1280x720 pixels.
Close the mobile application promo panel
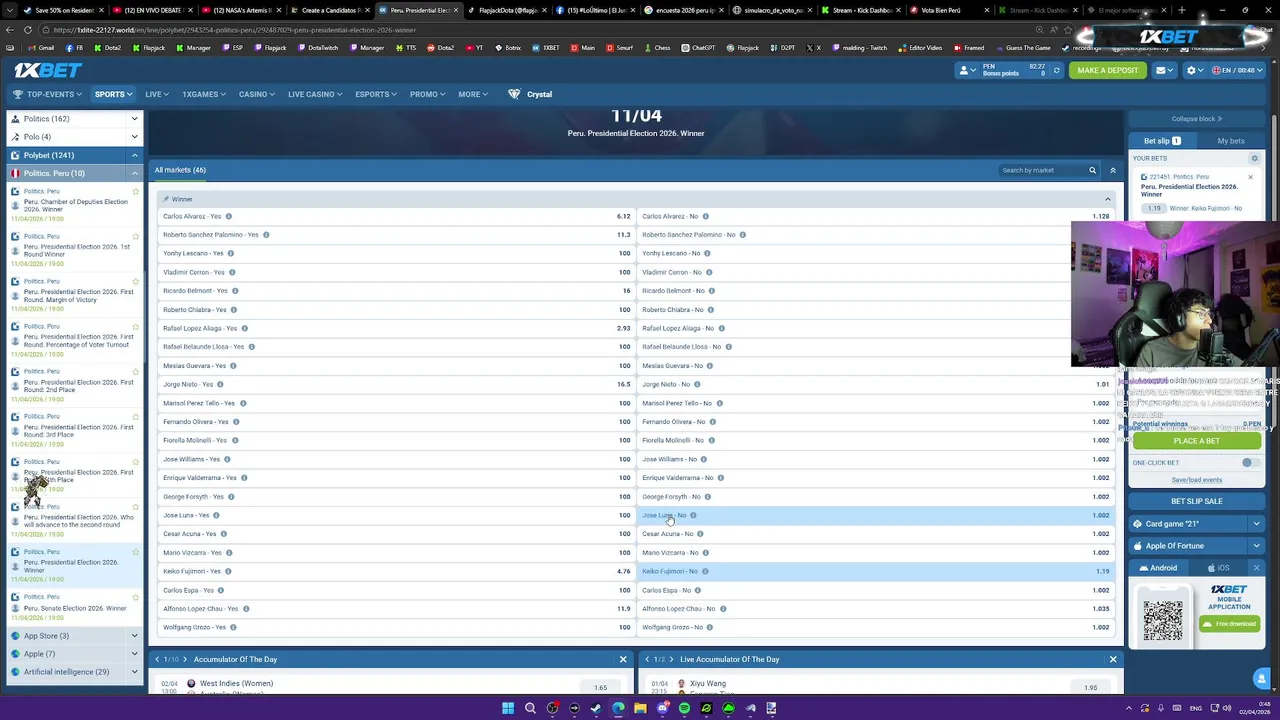(x=1256, y=568)
